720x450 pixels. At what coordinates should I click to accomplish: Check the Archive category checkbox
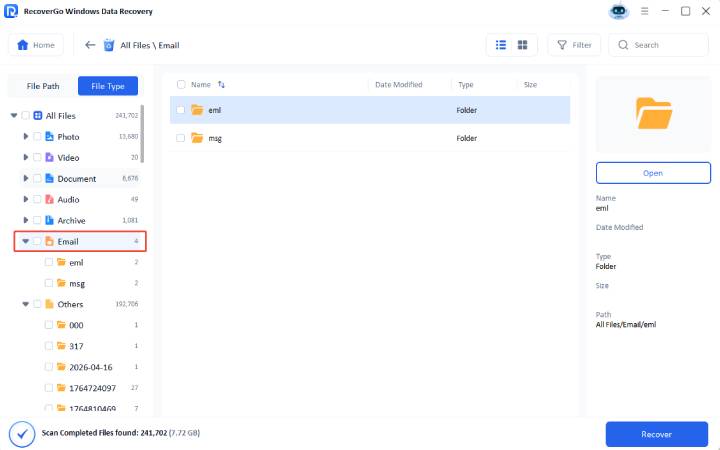pos(37,220)
